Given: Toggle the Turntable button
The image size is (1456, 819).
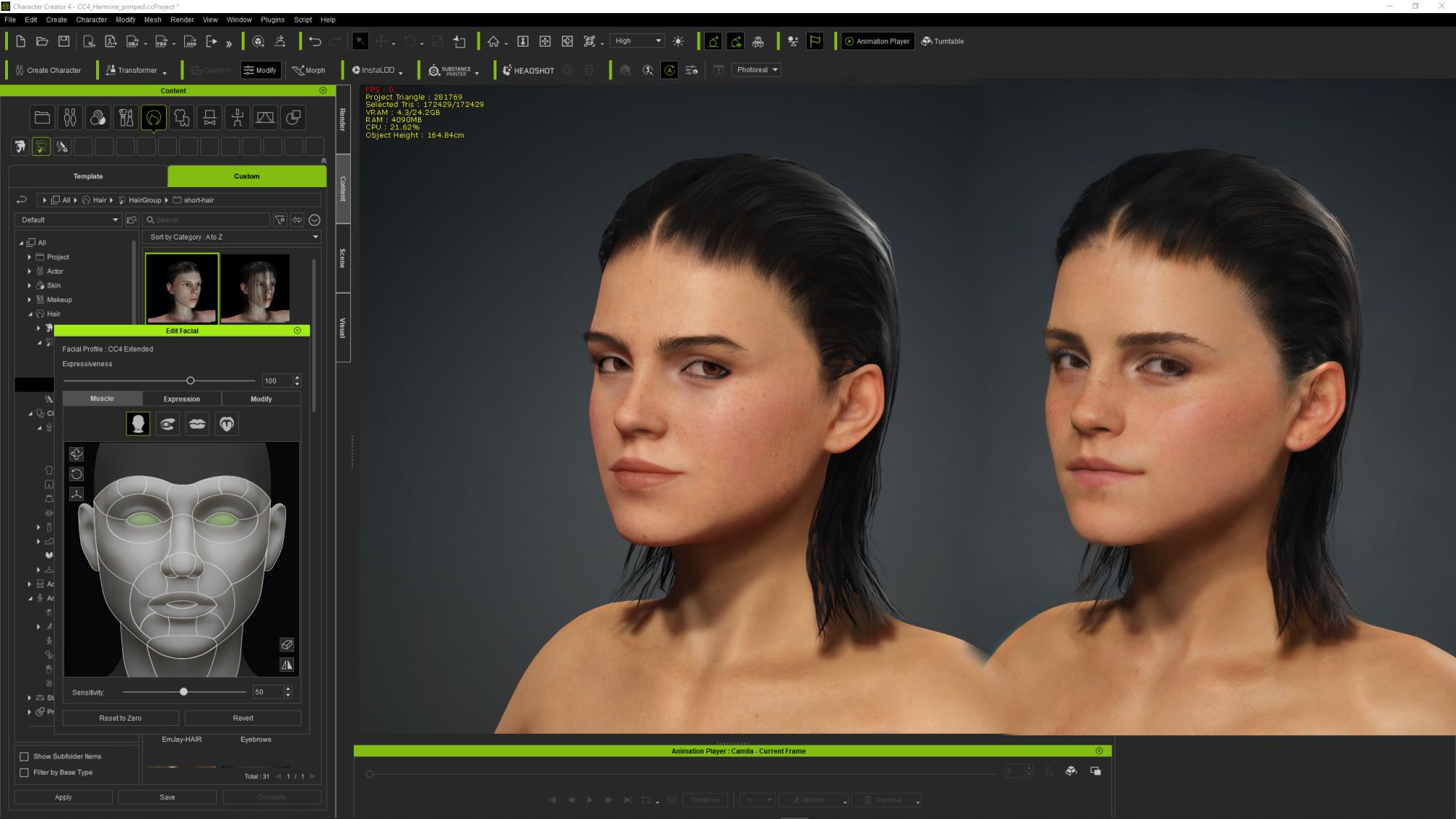Looking at the screenshot, I should pyautogui.click(x=943, y=41).
